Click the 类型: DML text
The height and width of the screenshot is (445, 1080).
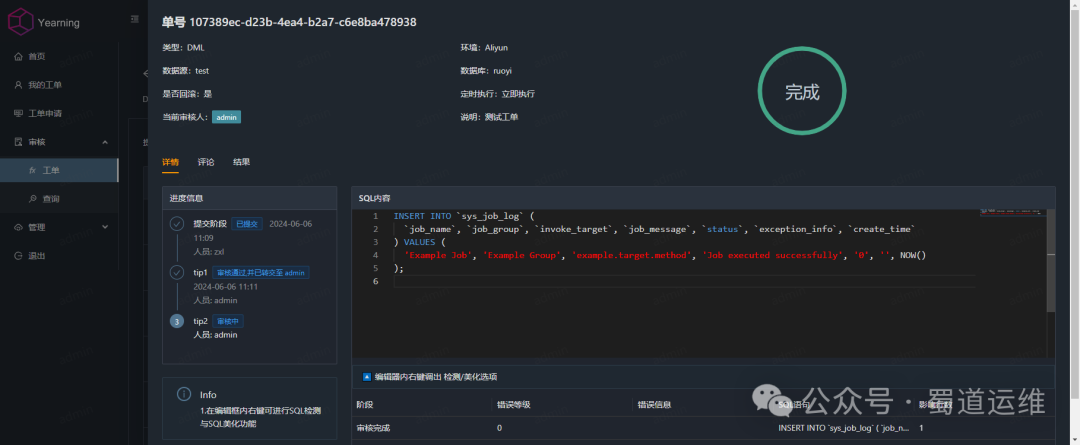pyautogui.click(x=183, y=48)
